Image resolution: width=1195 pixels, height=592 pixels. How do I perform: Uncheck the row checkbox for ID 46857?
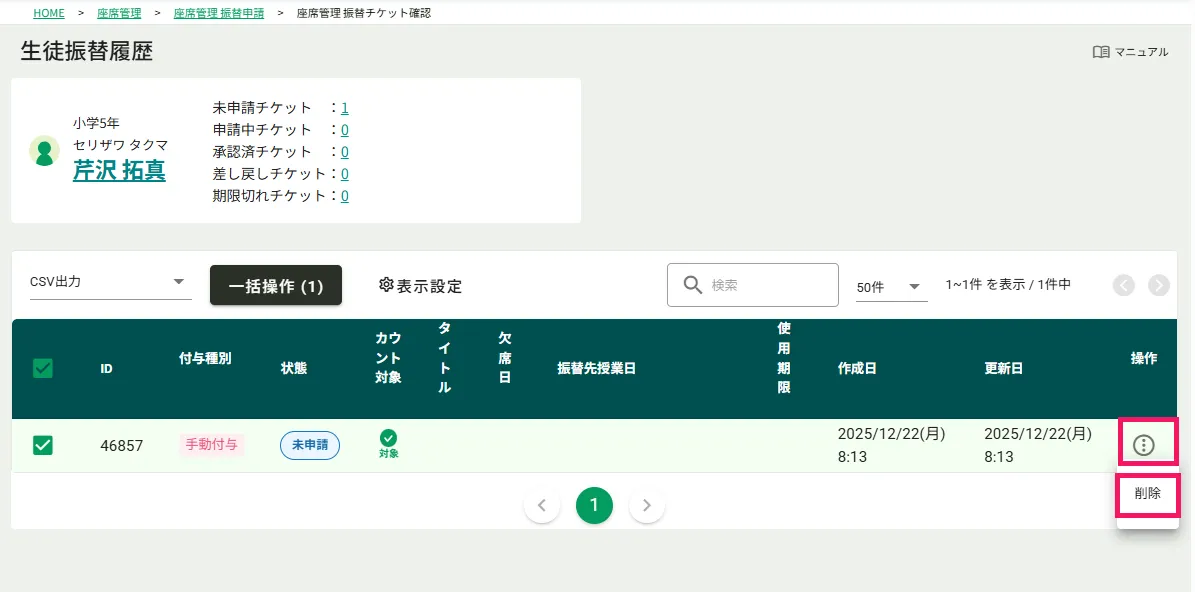coord(43,445)
